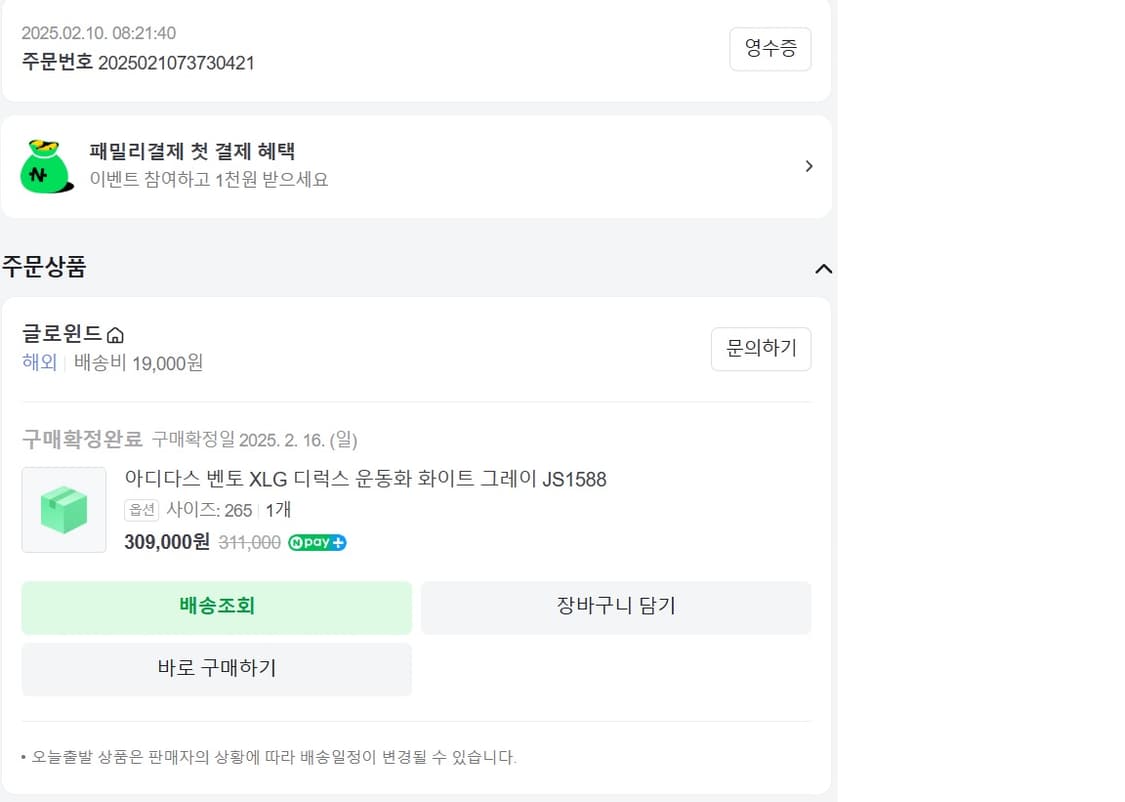This screenshot has height=802, width=1125.
Task: Open the 패밀리결제 첫 결제 혜택 banner title
Action: 192,151
